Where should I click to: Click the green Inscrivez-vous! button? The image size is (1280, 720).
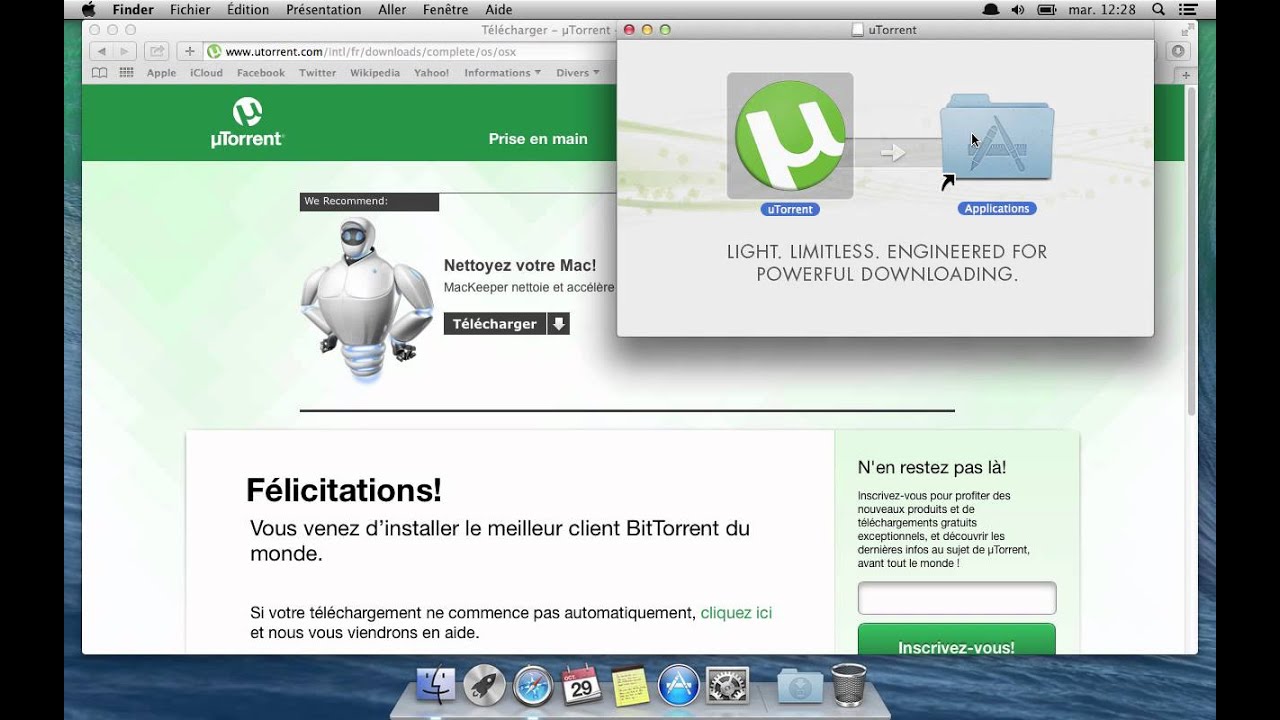click(x=956, y=640)
